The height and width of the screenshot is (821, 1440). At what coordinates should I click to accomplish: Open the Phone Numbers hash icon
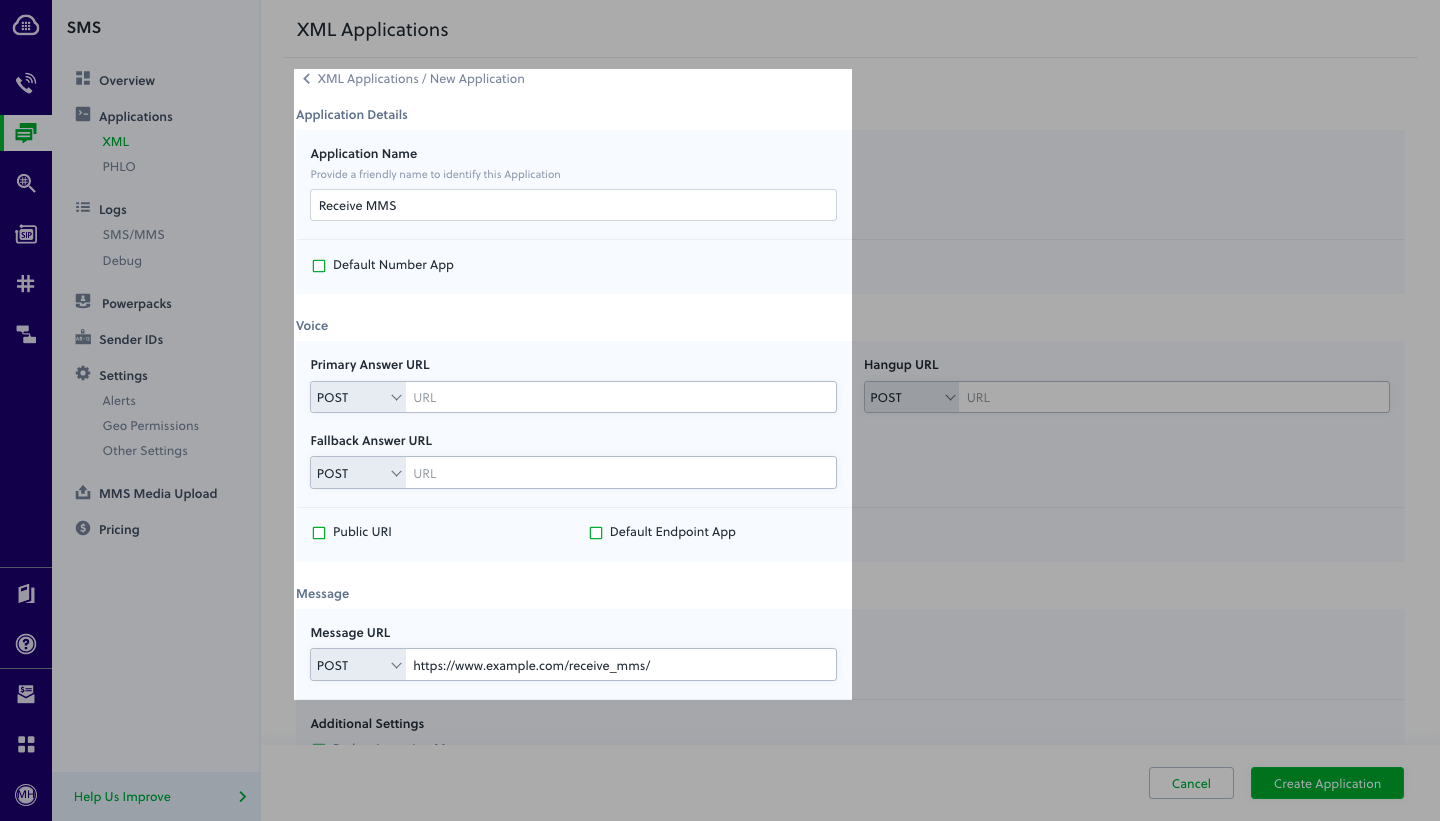25,283
